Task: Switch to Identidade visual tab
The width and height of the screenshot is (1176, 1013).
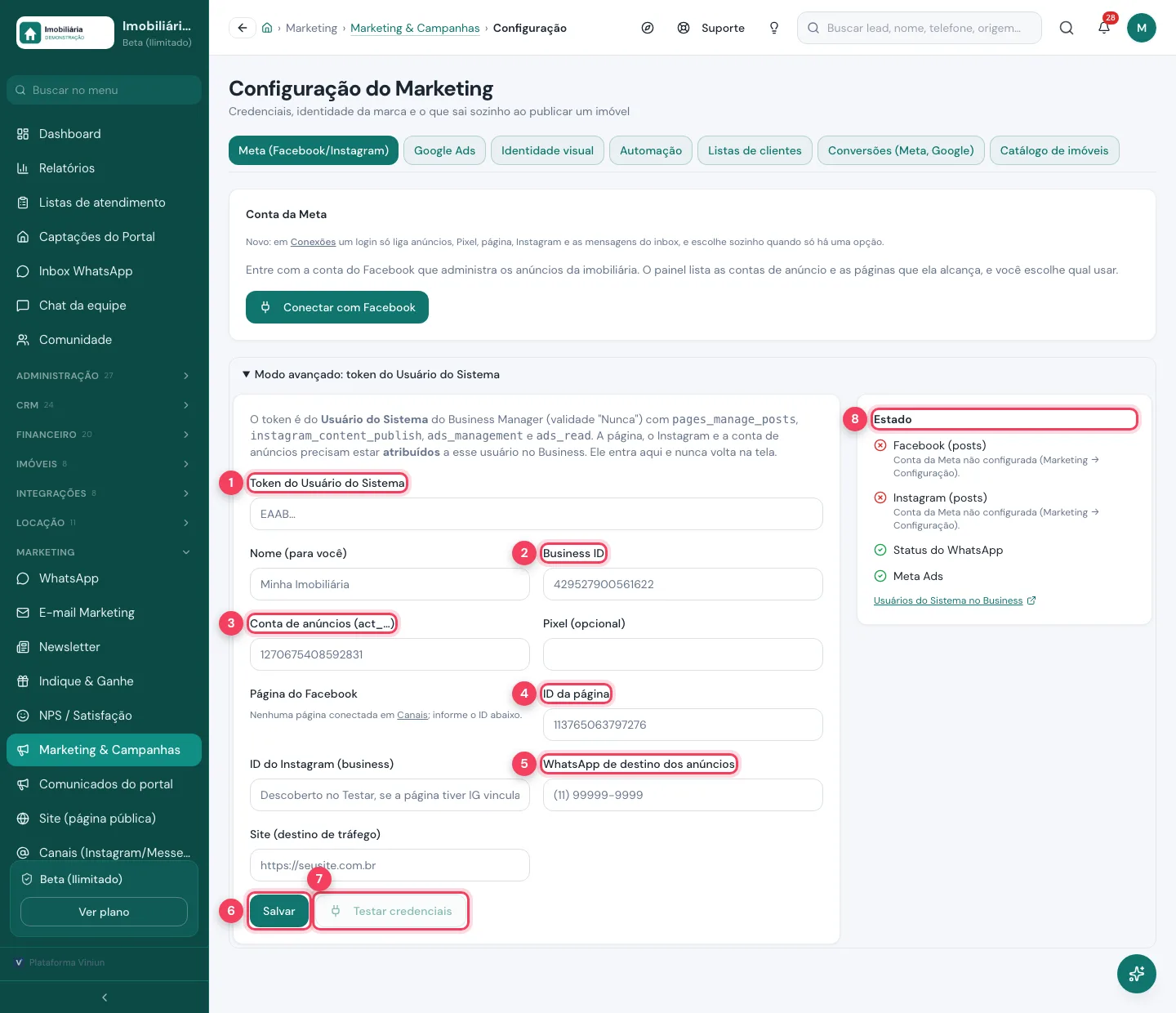Action: tap(547, 150)
